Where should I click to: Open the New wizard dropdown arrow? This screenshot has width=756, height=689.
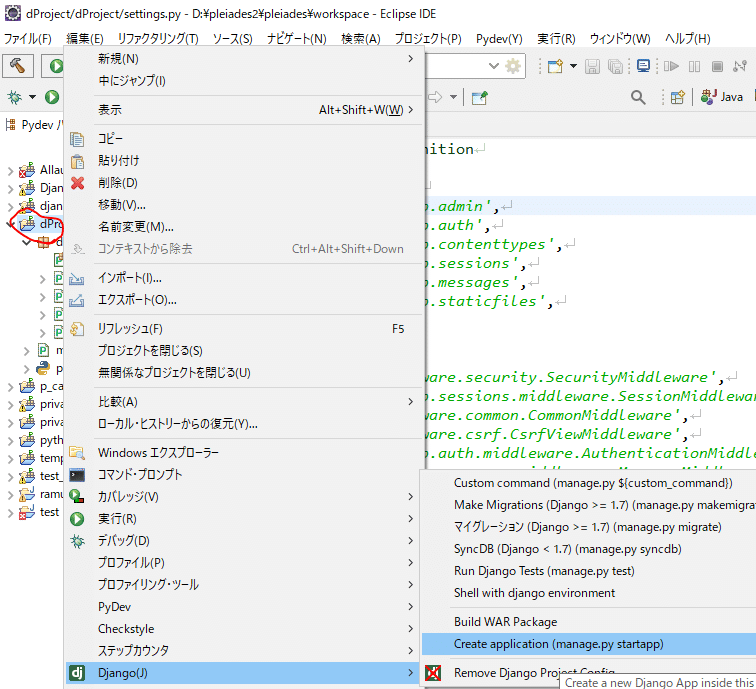click(573, 66)
